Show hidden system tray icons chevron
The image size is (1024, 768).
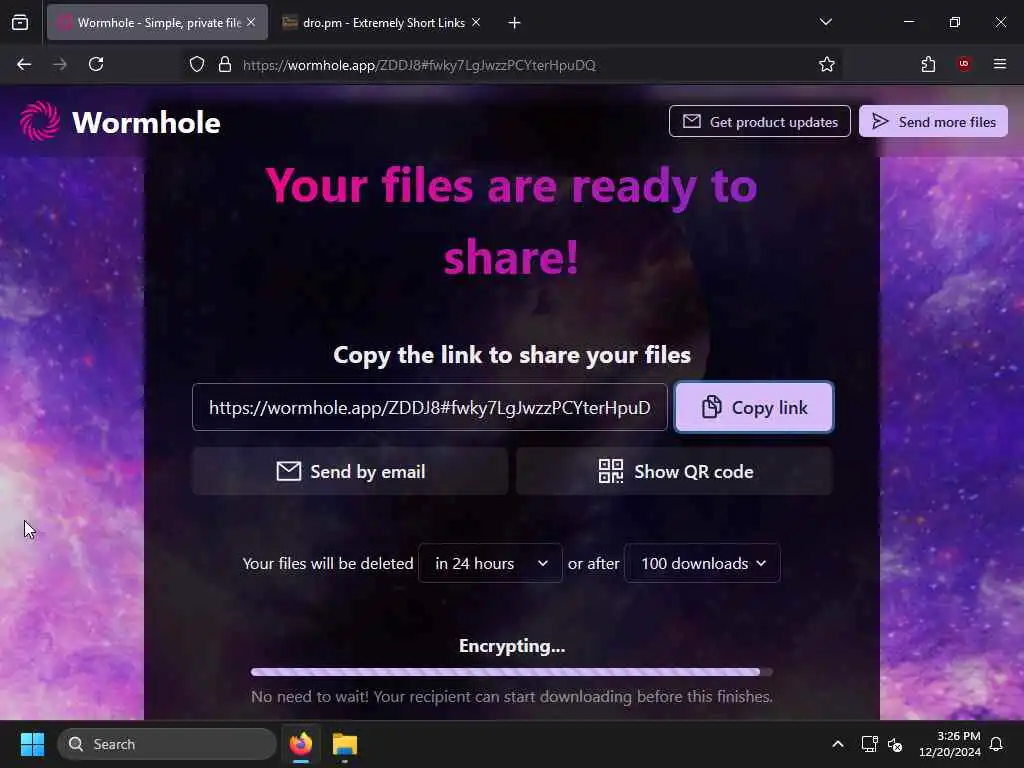click(x=838, y=744)
